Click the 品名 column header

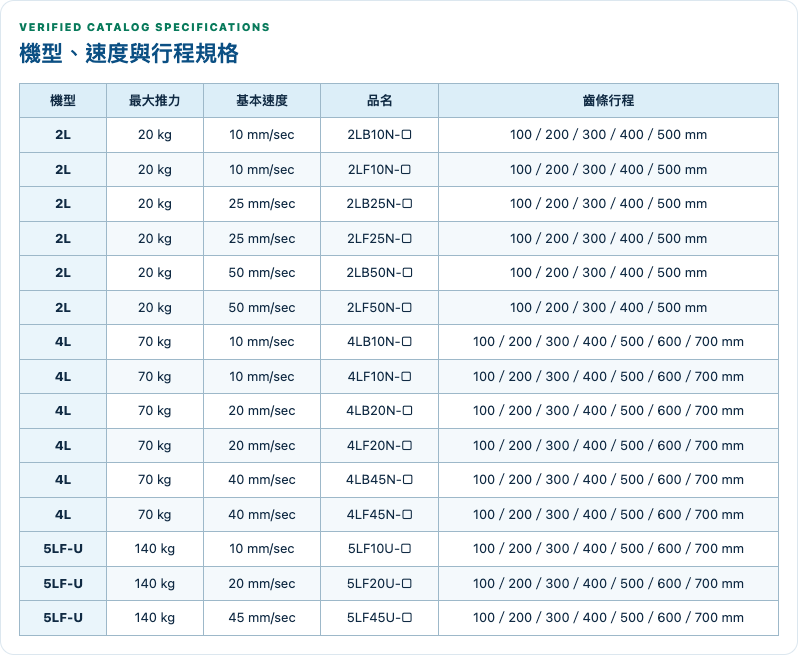[x=379, y=101]
